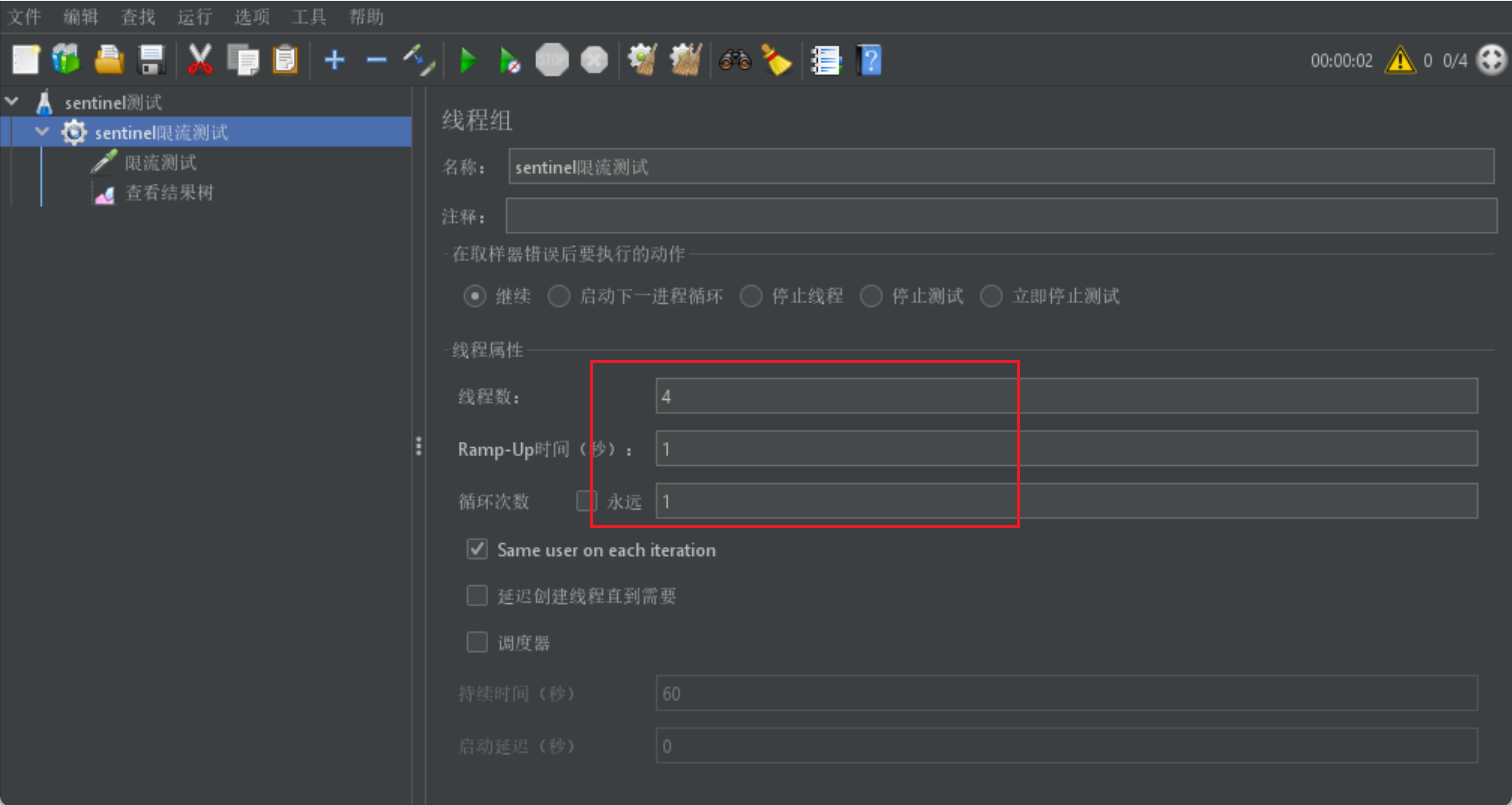This screenshot has height=805, width=1512.
Task: Open the 文件 menu
Action: [25, 17]
